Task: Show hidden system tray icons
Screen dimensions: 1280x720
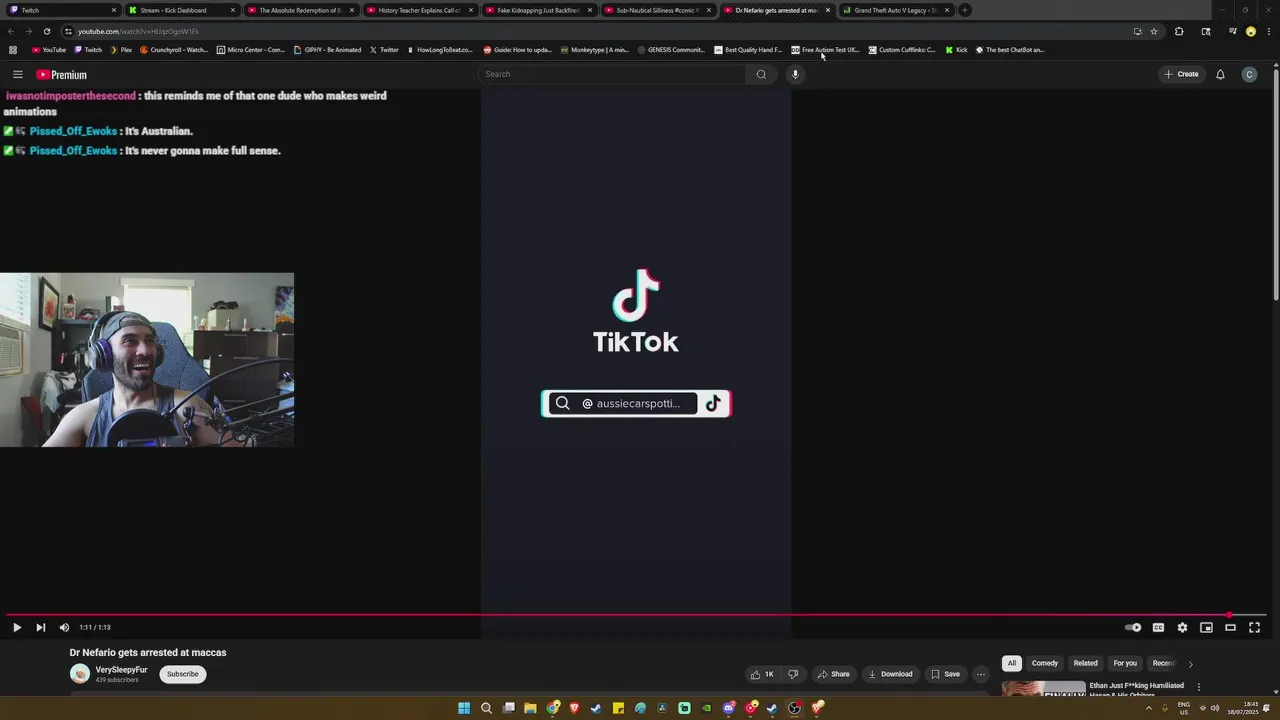Action: tap(1148, 708)
